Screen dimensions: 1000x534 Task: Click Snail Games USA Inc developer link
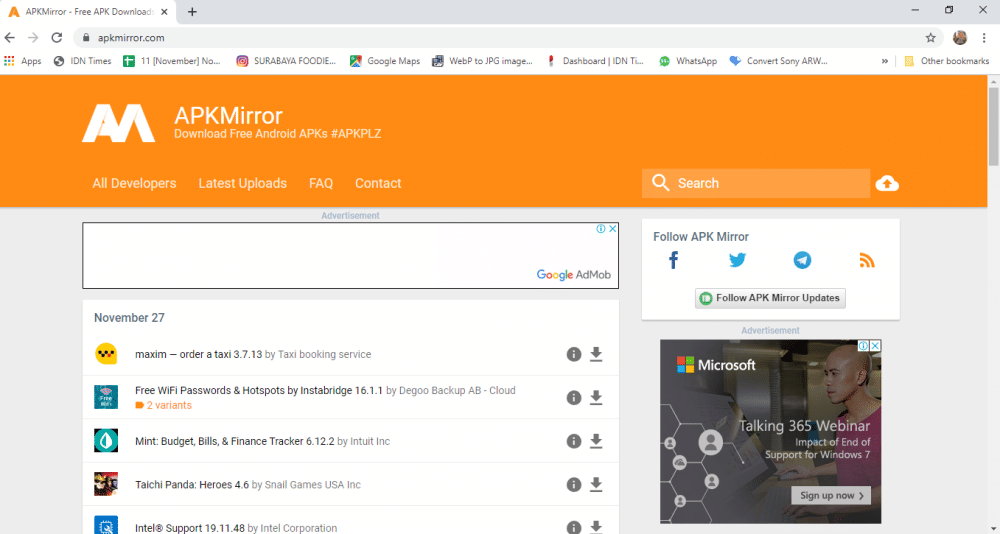312,485
